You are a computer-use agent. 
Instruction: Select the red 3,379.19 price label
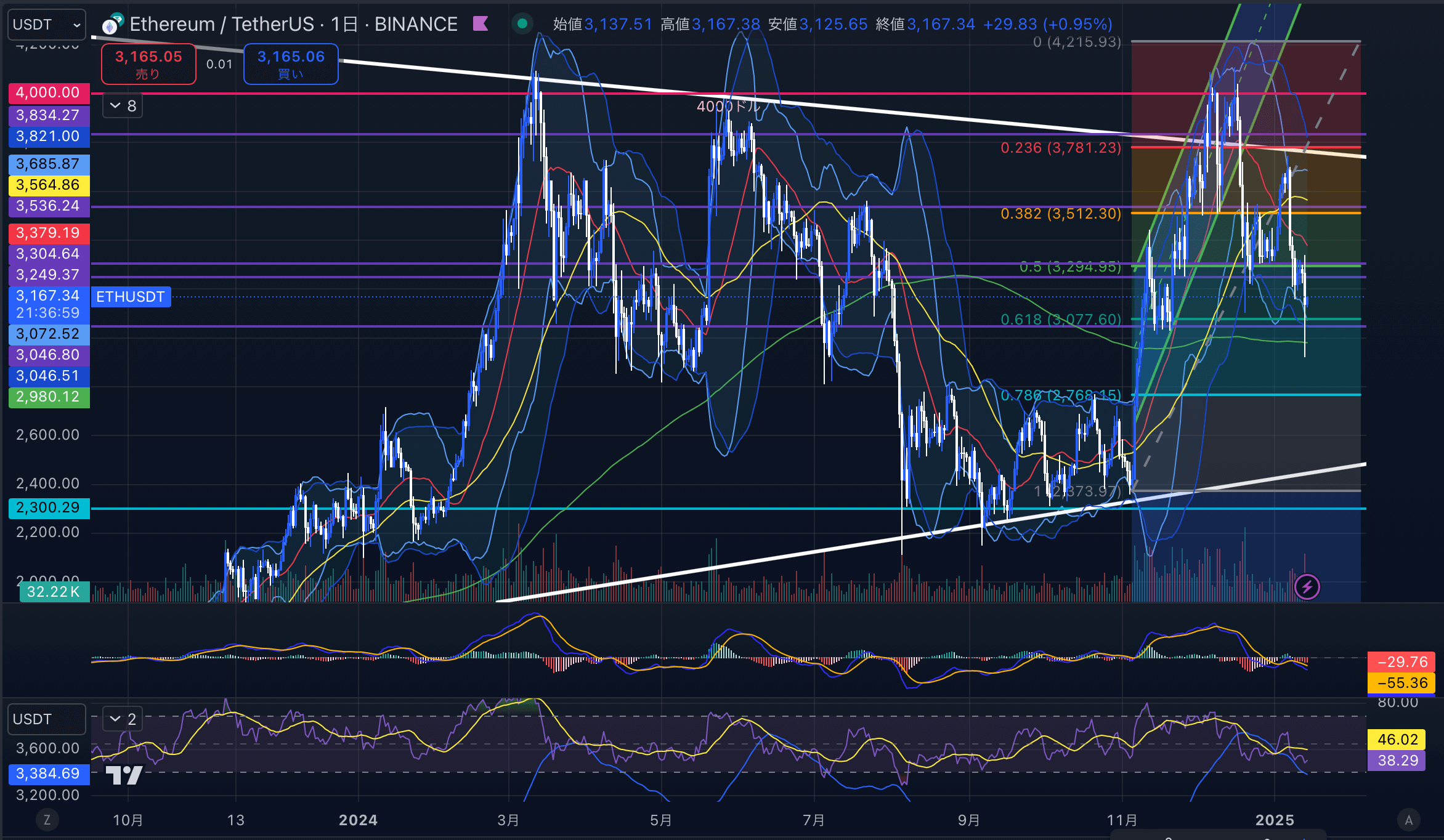click(49, 233)
